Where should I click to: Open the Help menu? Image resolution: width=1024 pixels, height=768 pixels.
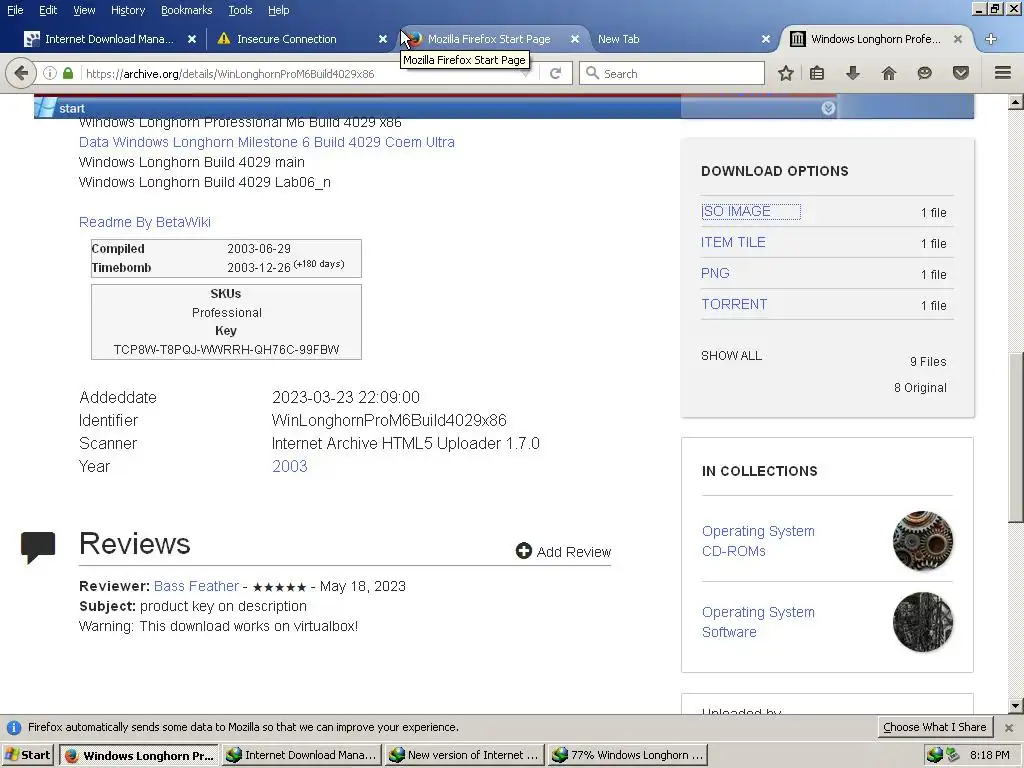(278, 10)
